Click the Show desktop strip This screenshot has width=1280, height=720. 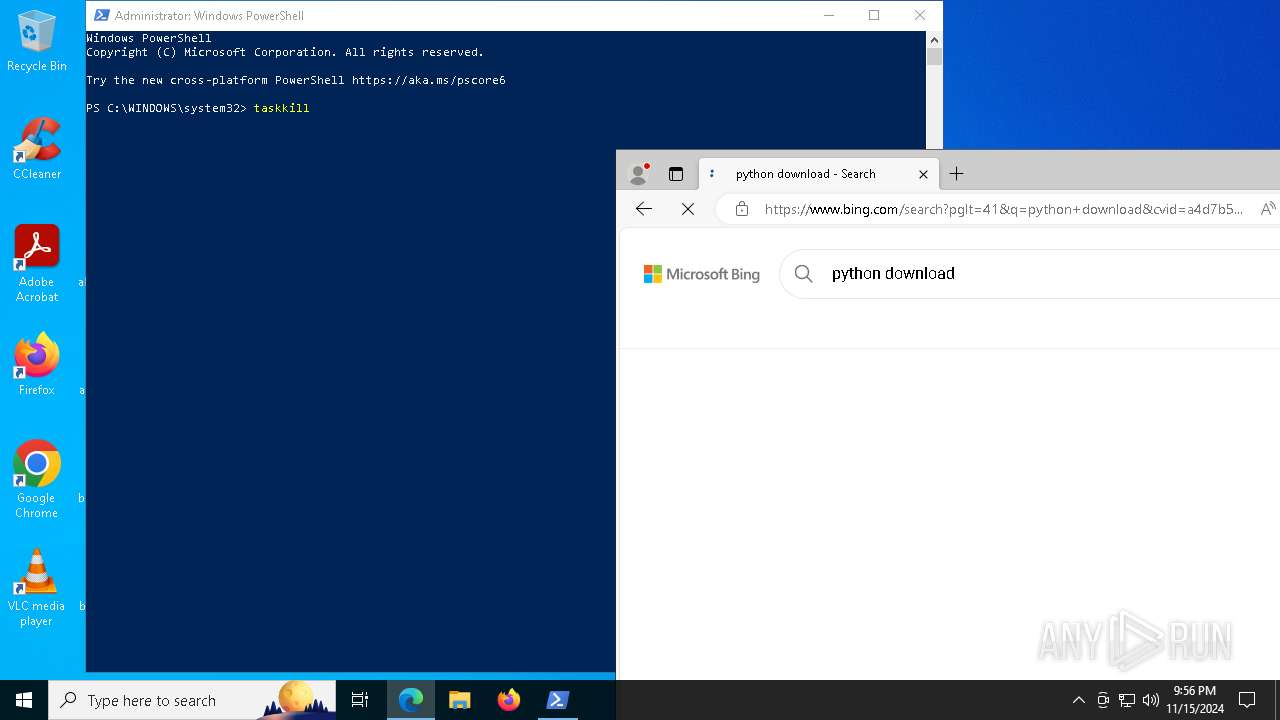pos(1277,700)
